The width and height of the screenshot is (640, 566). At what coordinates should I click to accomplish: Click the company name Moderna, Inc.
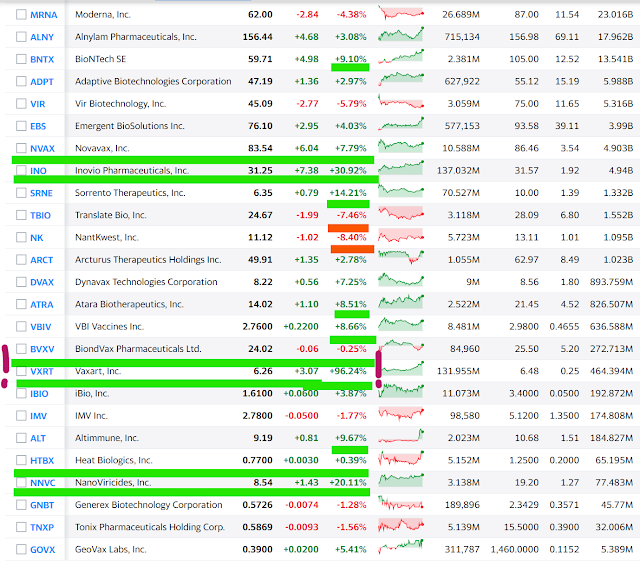tap(103, 15)
